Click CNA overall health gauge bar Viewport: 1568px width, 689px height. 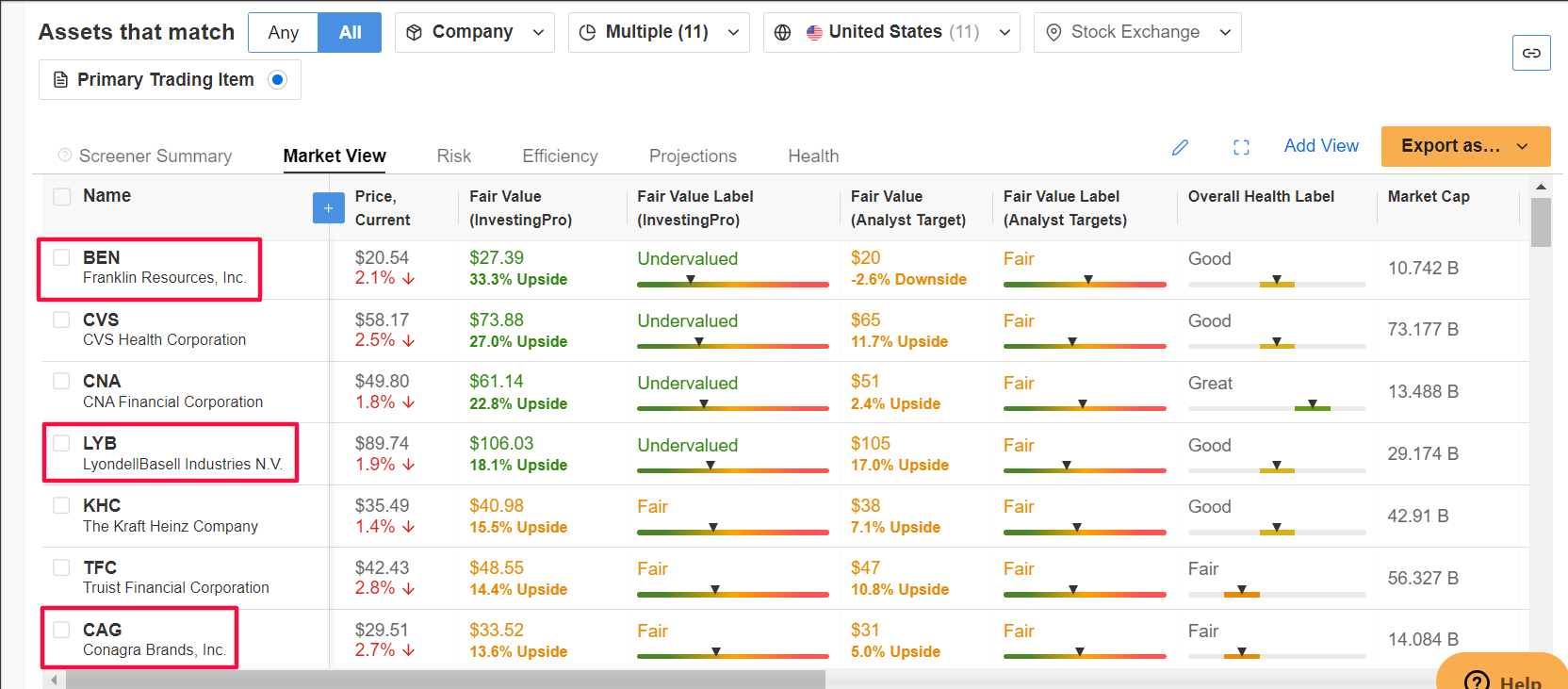tap(1277, 407)
